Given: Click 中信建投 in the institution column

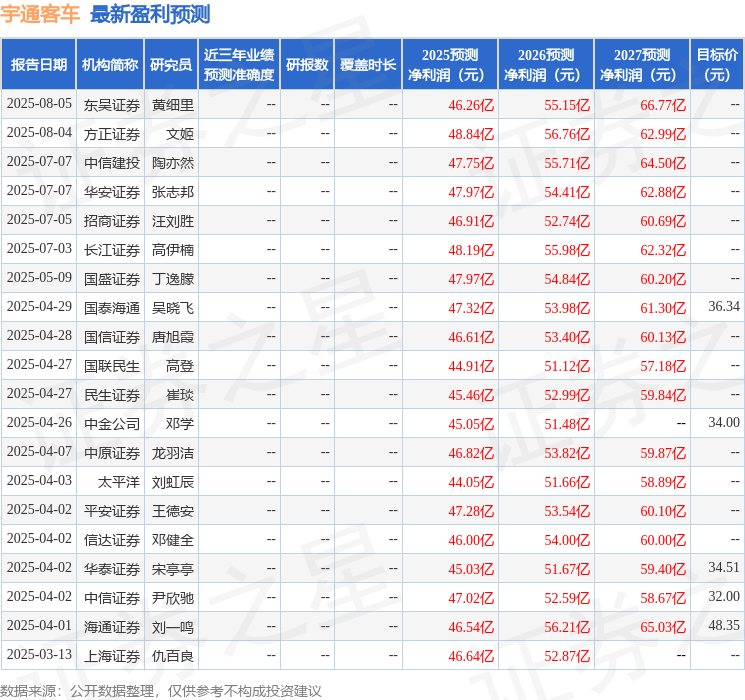Looking at the screenshot, I should coord(112,163).
